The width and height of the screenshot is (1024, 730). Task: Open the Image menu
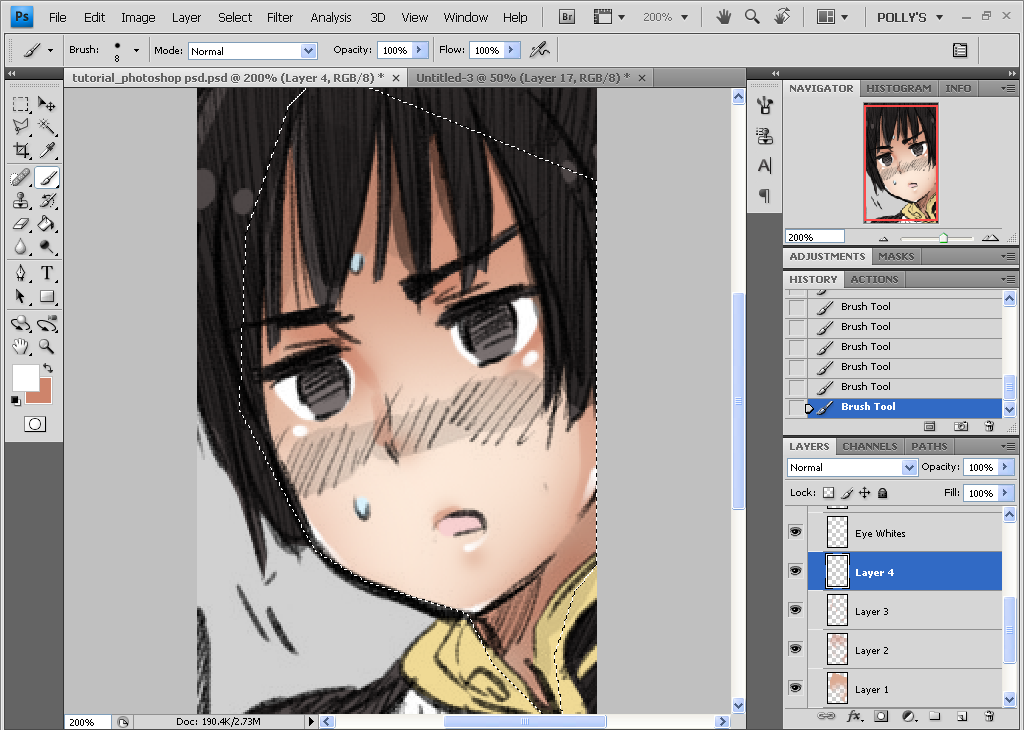138,18
